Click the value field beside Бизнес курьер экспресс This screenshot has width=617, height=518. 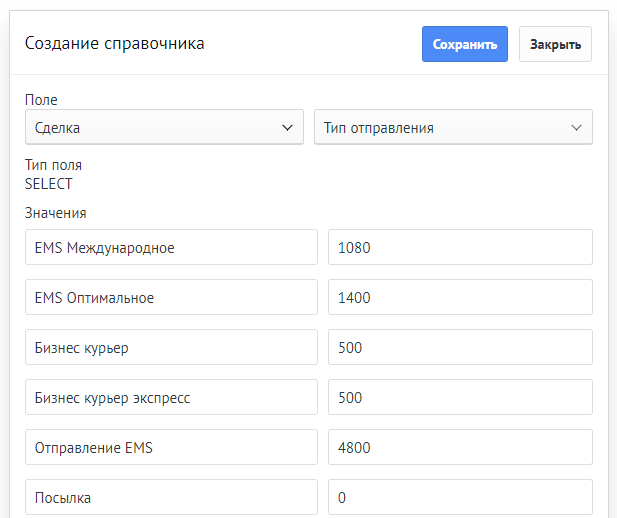click(460, 397)
